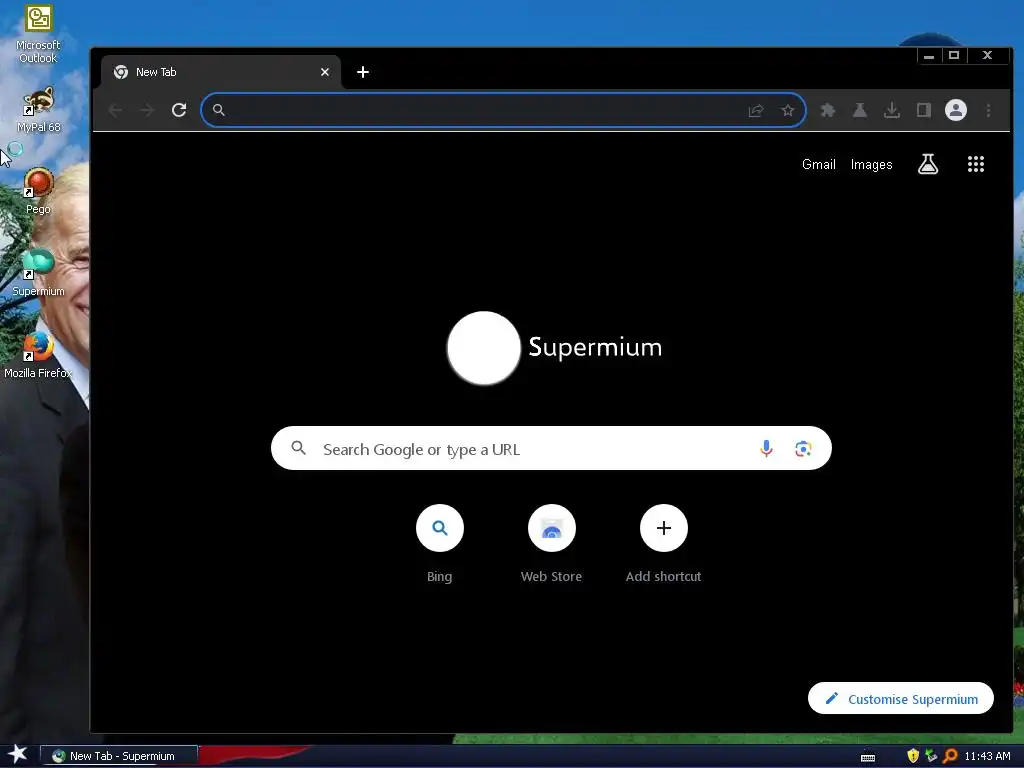Close the New Tab tab
Image resolution: width=1024 pixels, height=768 pixels.
pyautogui.click(x=325, y=72)
